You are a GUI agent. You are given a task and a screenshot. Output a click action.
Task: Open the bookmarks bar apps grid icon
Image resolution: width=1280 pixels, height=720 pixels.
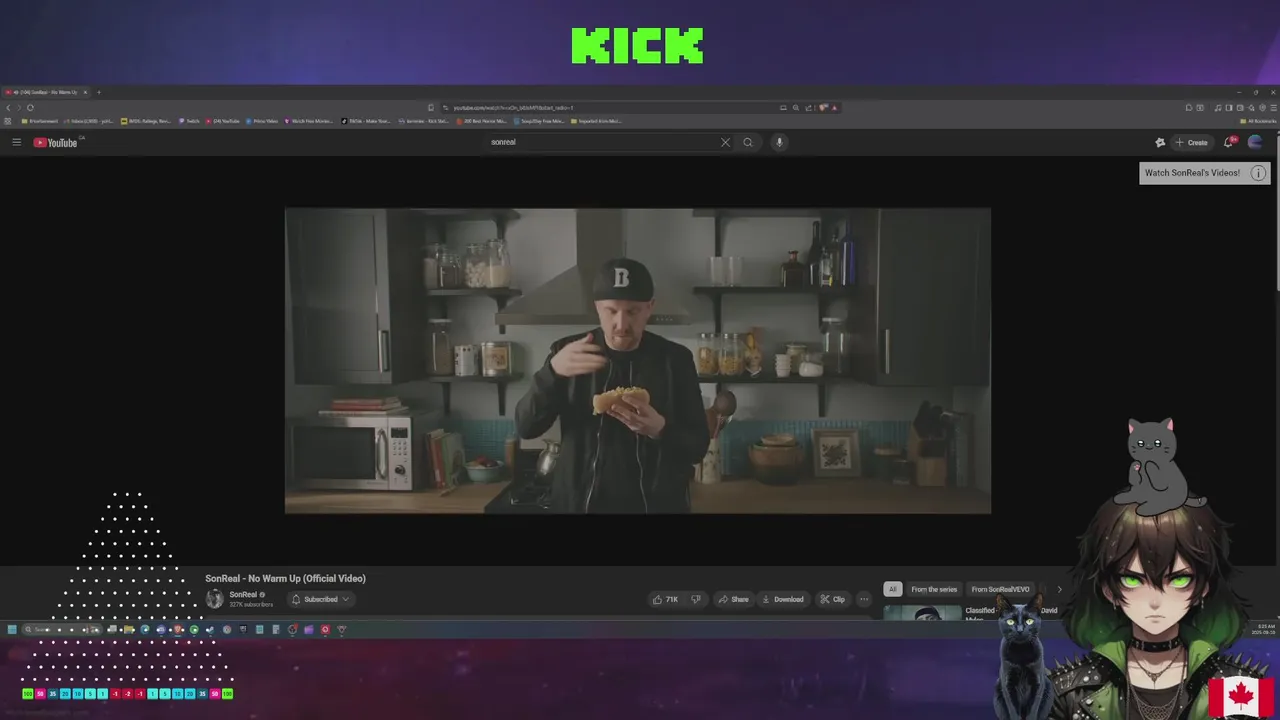click(8, 121)
